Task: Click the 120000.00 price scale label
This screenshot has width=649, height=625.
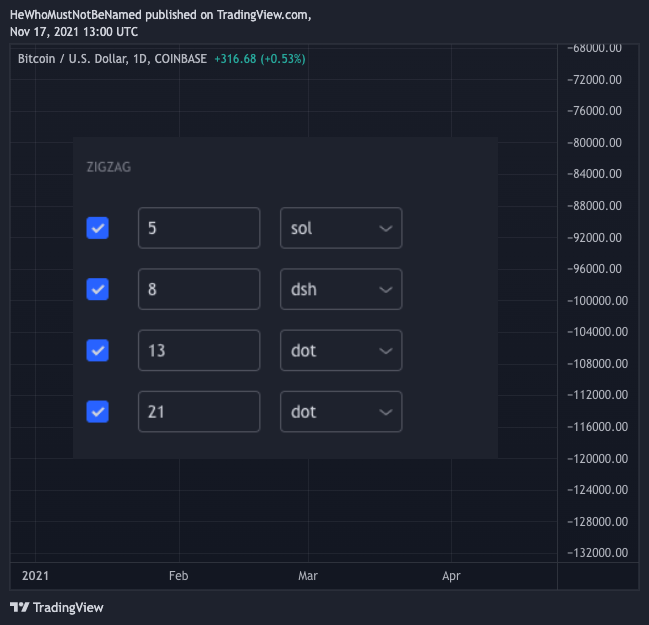Action: coord(597,459)
